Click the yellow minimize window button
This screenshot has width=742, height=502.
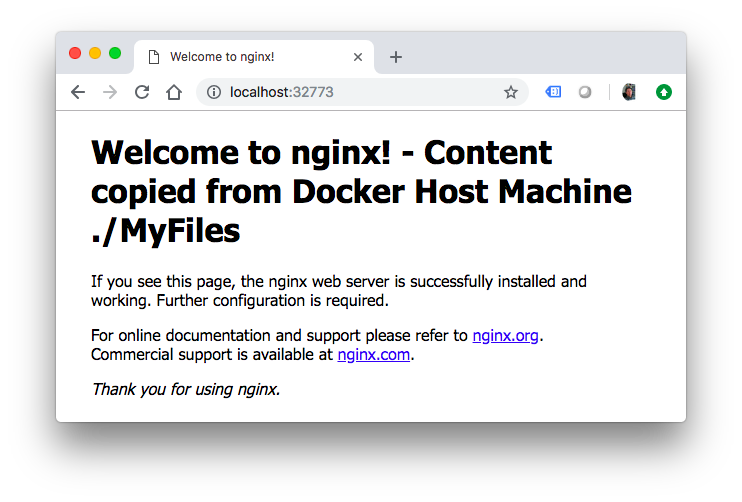coord(95,53)
